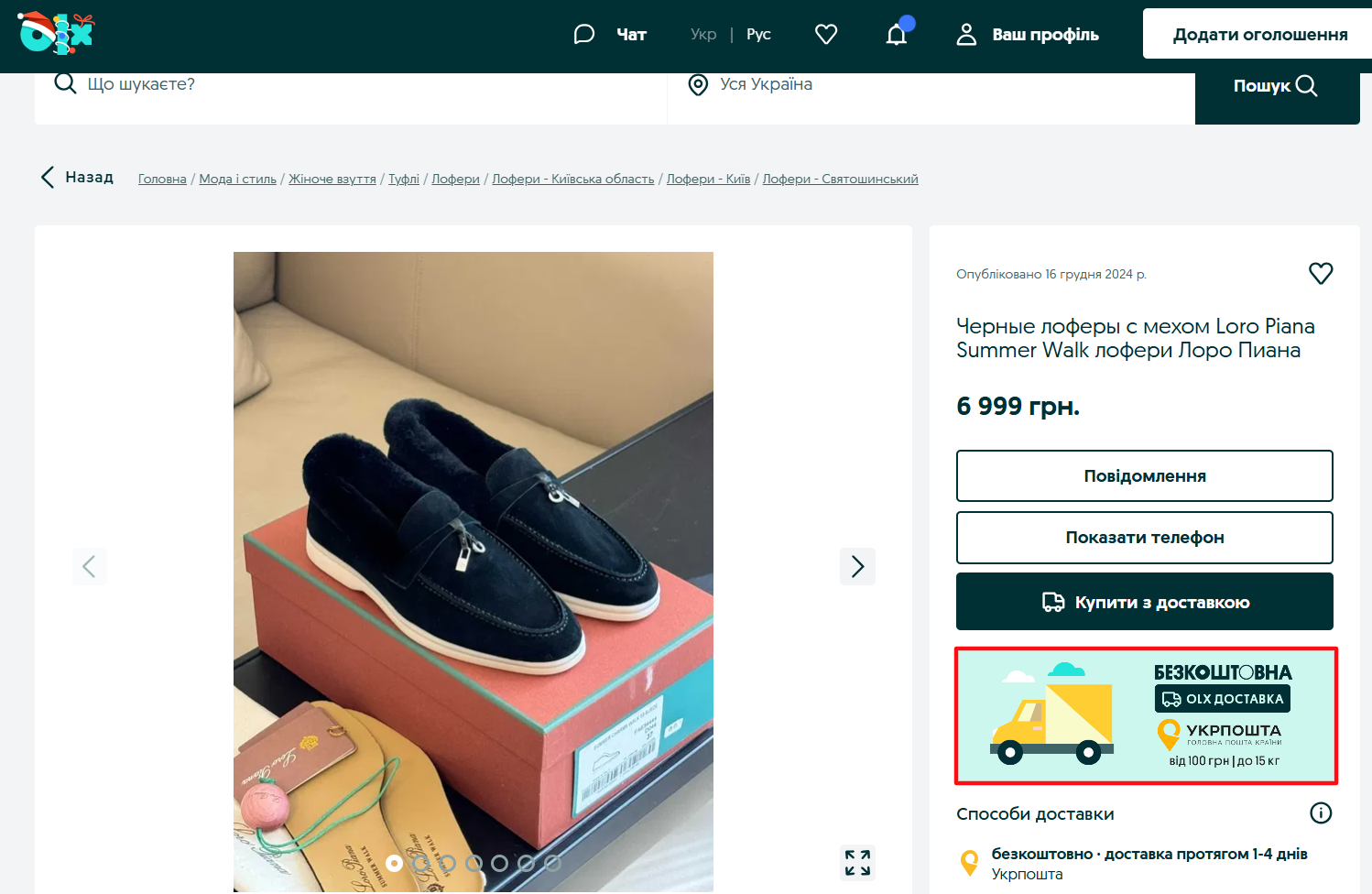
Task: Open favorites via the heart icon in header
Action: 825,33
